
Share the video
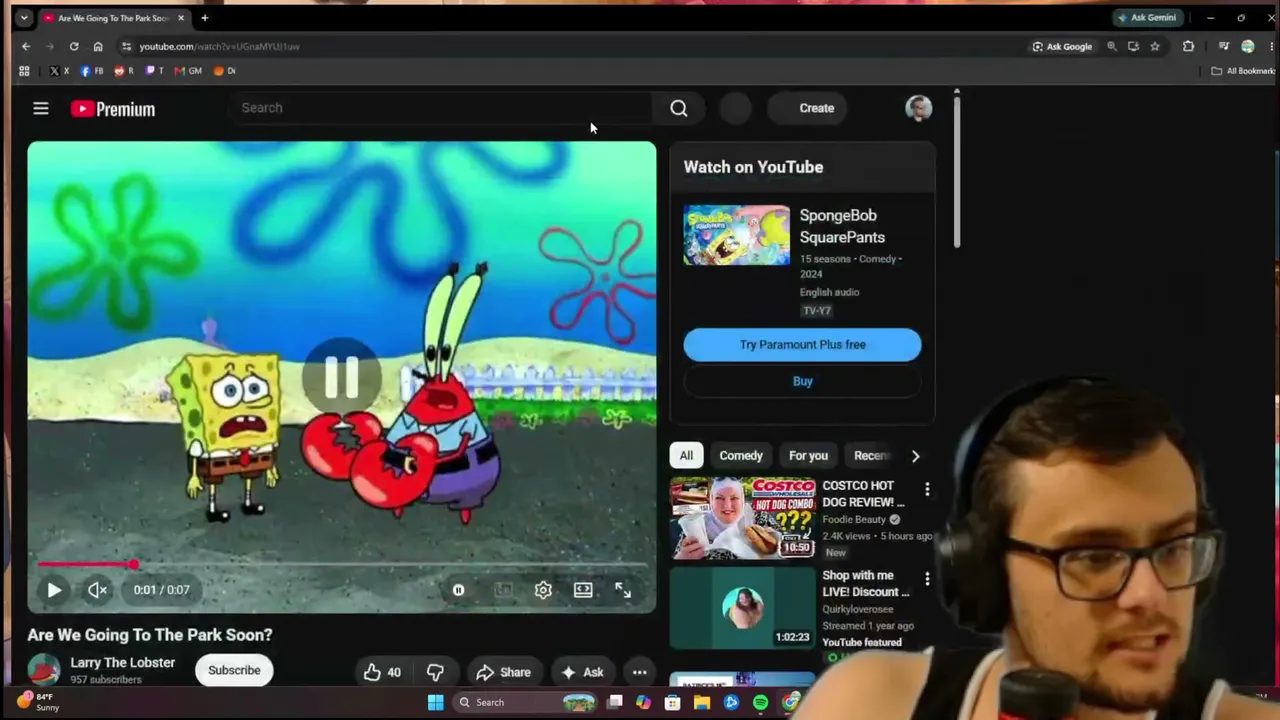(x=503, y=672)
